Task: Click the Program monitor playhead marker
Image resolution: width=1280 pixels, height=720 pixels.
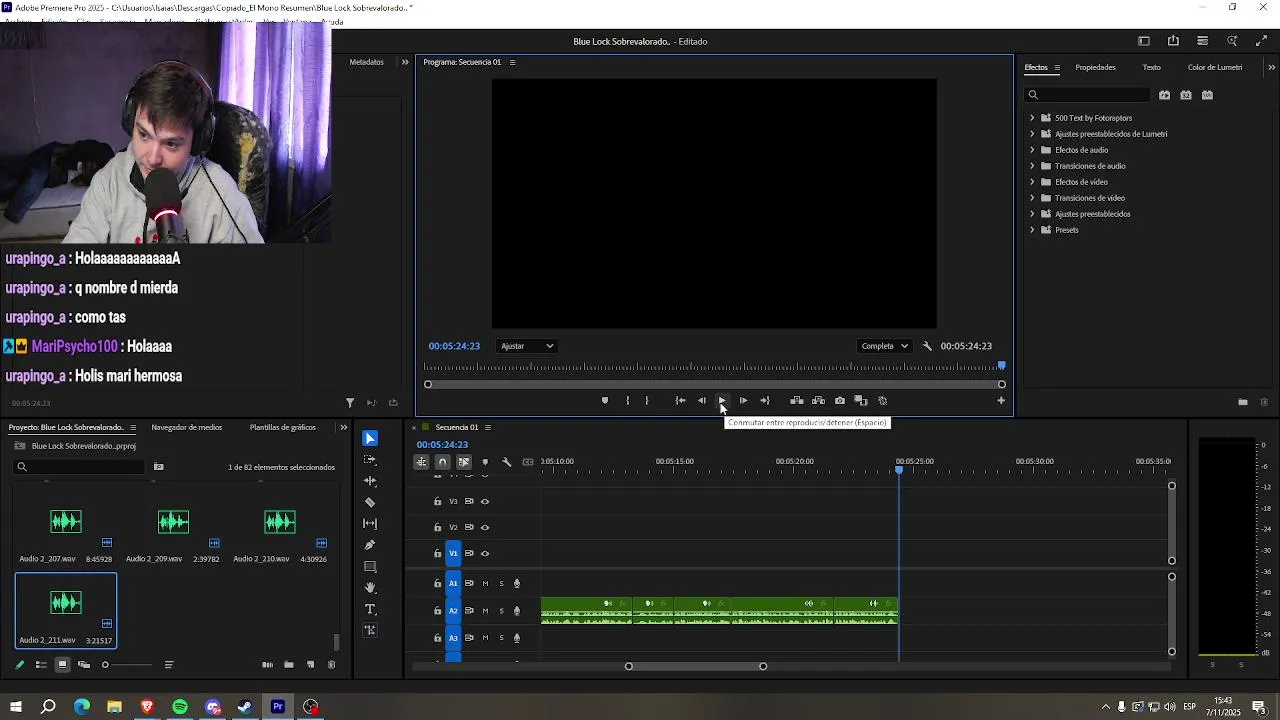Action: [x=1001, y=366]
